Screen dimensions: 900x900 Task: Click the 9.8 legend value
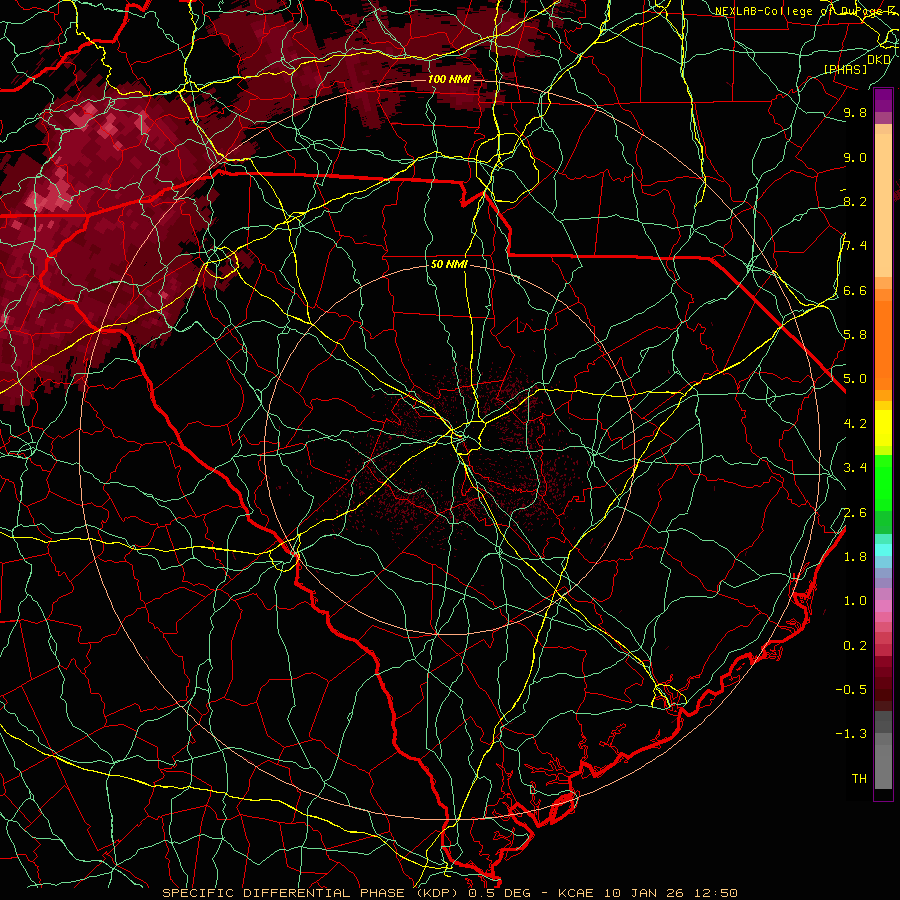855,113
